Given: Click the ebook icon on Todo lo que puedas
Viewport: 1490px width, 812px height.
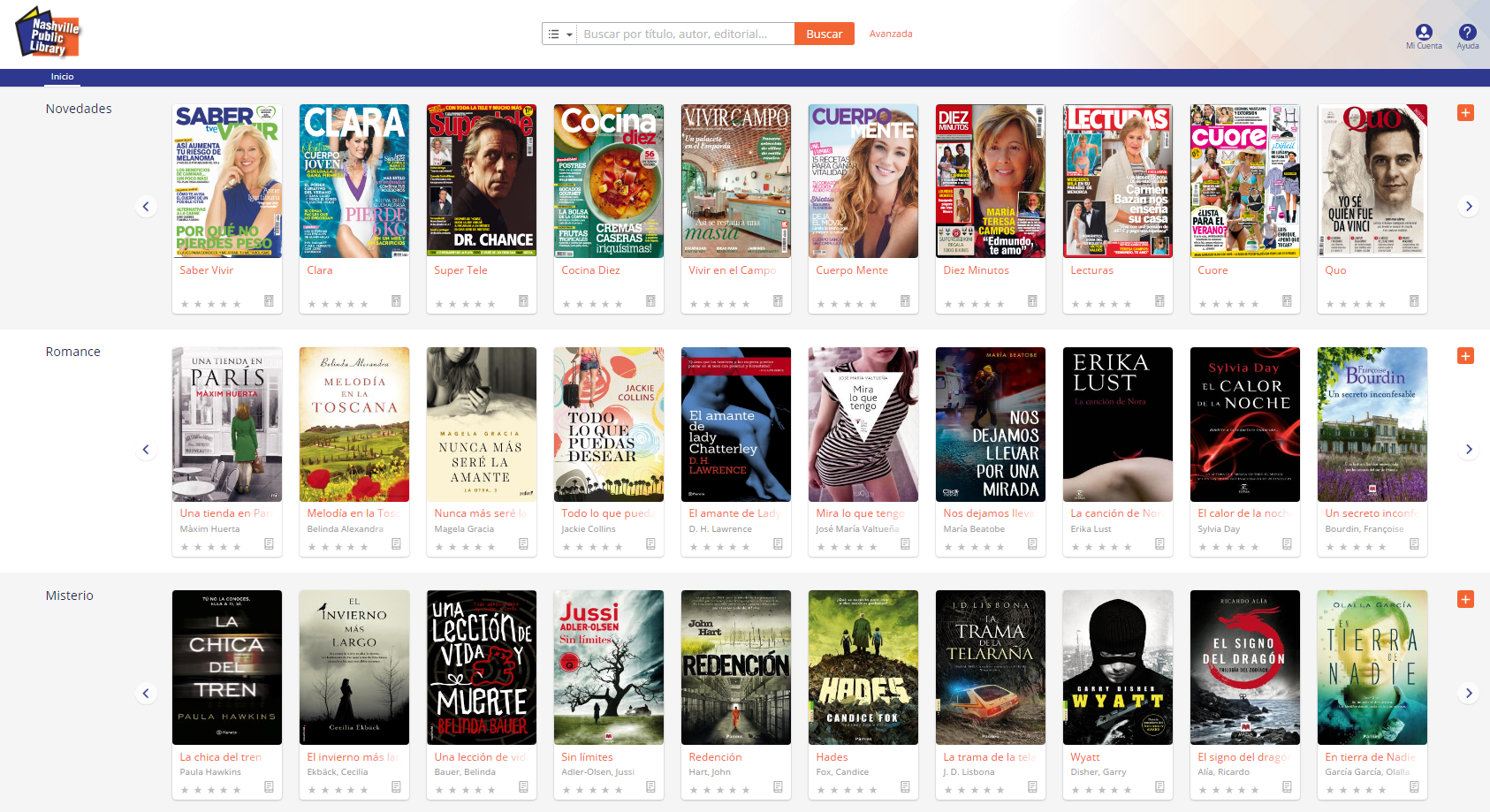Looking at the screenshot, I should pyautogui.click(x=650, y=544).
